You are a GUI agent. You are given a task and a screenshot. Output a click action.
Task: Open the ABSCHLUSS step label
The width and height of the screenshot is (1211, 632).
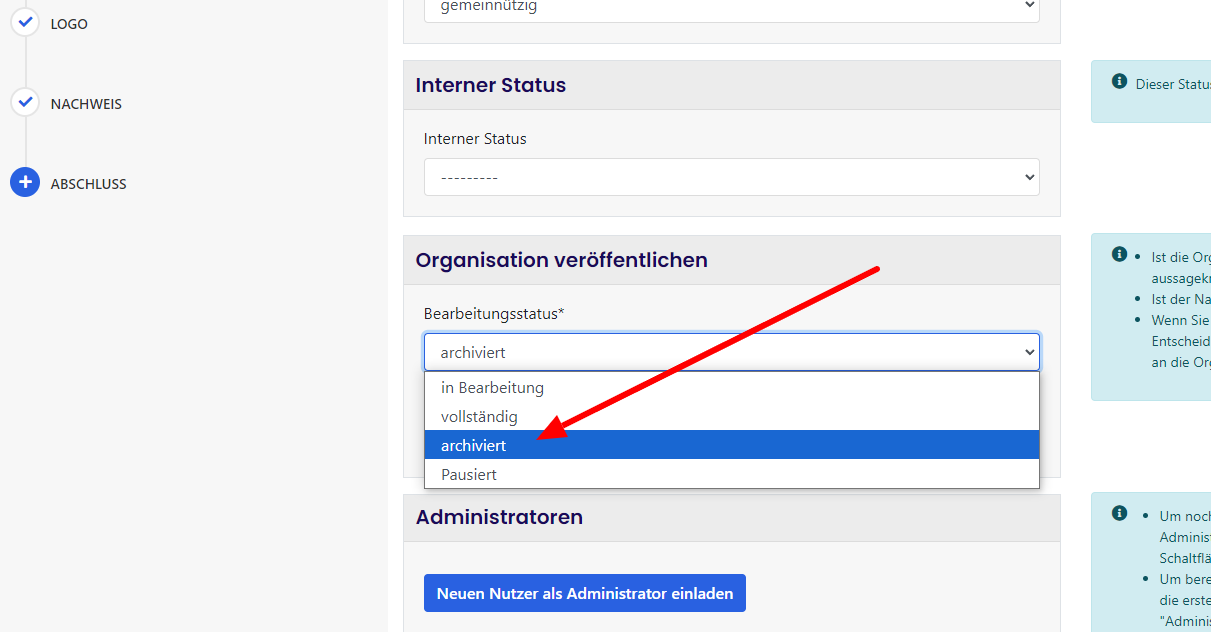click(x=88, y=184)
